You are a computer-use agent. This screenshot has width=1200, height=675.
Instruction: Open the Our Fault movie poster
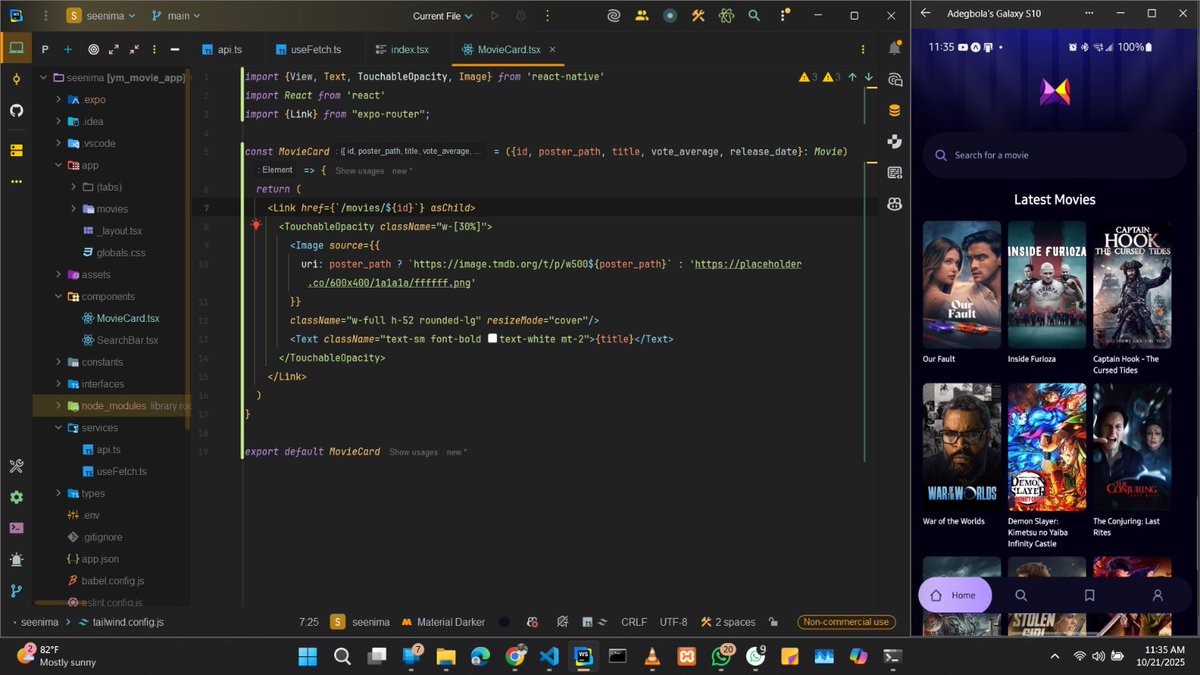click(962, 285)
